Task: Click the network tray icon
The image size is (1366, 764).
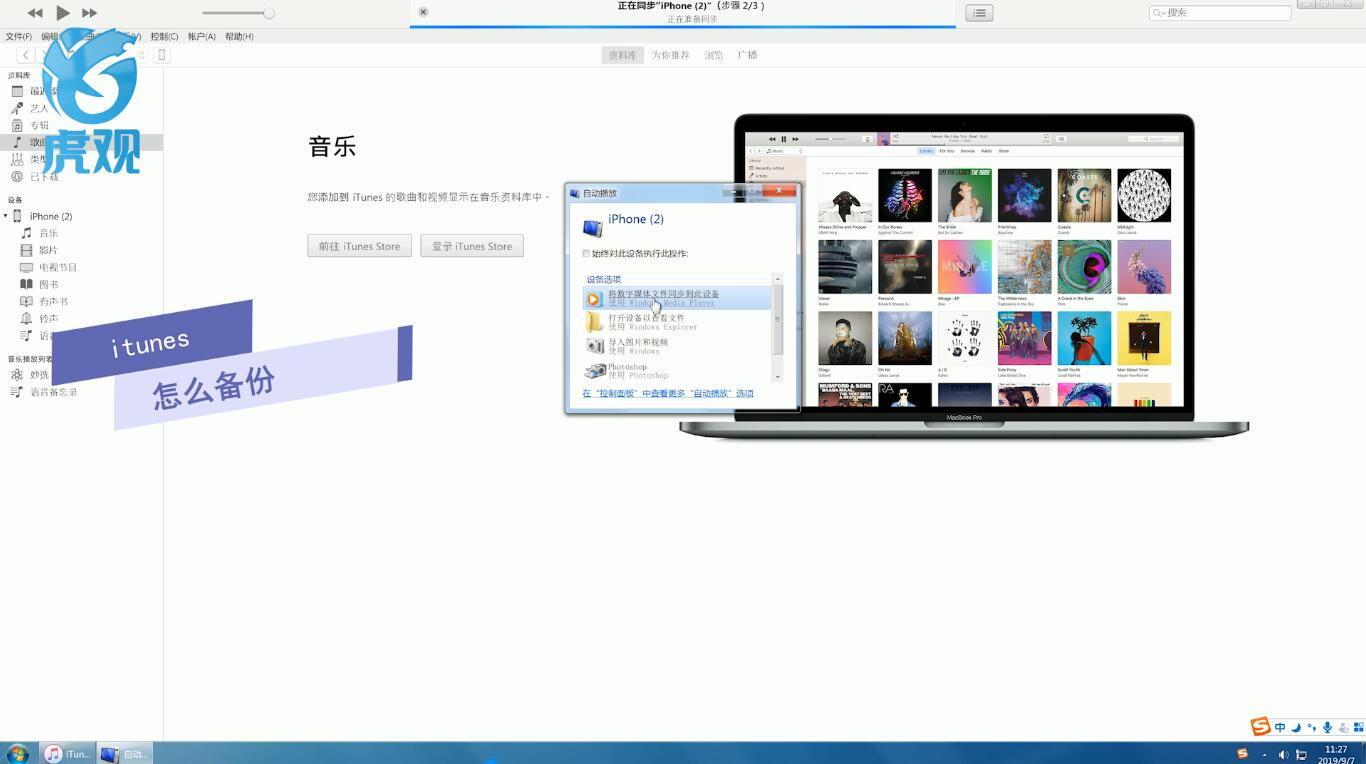Action: point(1301,754)
